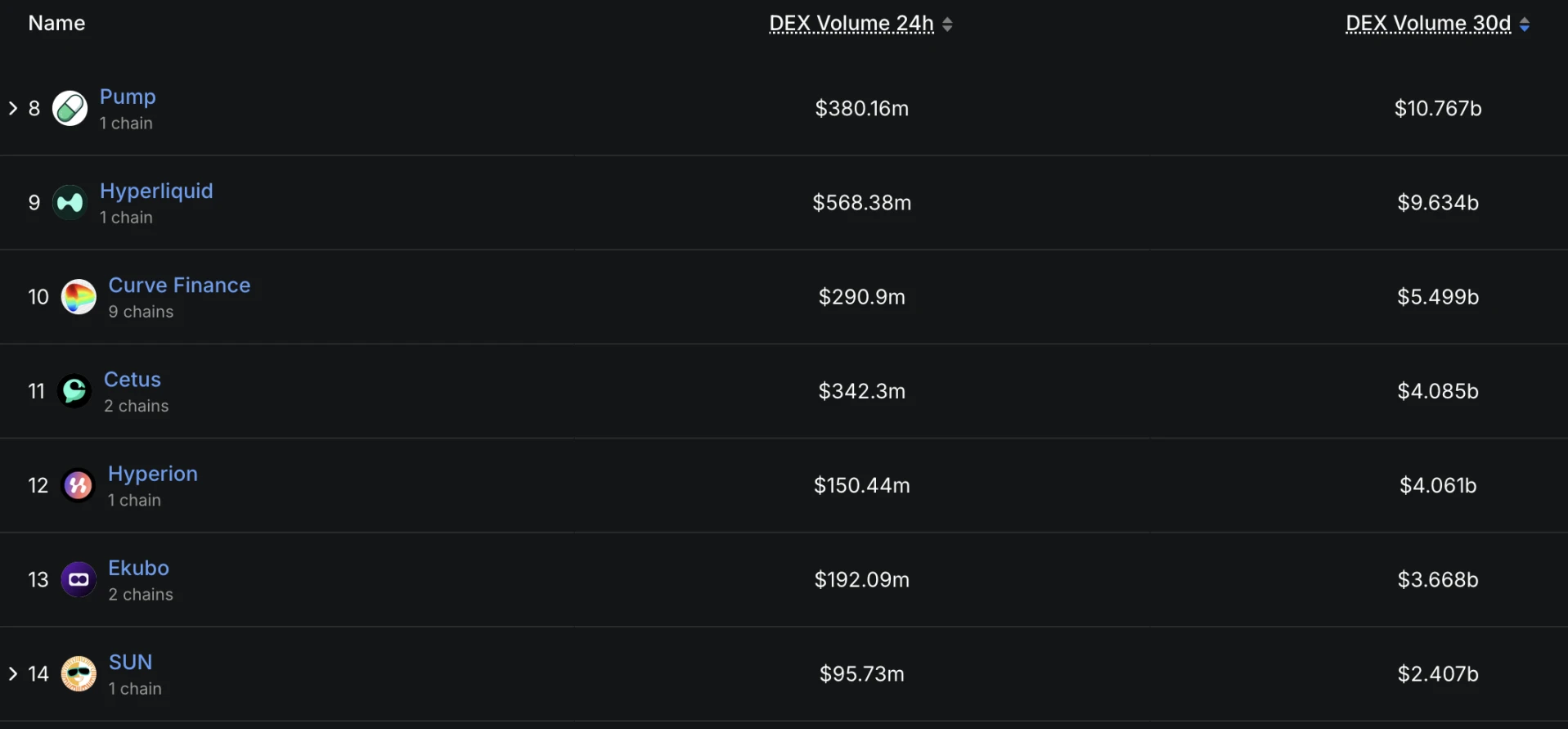Click the Curve Finance rainbow logo
The image size is (1568, 729).
click(x=79, y=297)
